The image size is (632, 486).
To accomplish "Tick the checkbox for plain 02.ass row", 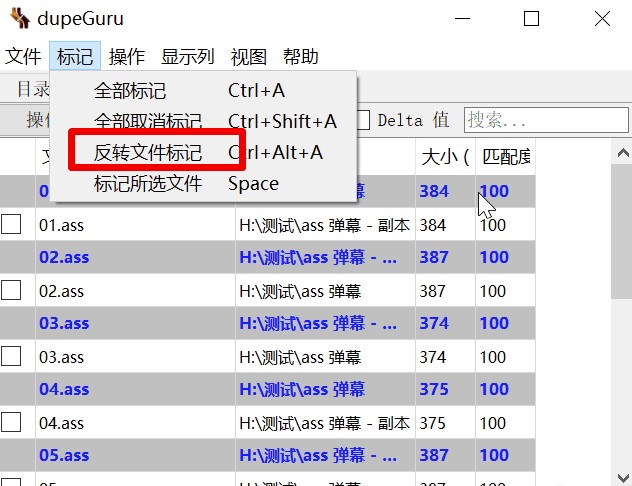I will pyautogui.click(x=10, y=290).
